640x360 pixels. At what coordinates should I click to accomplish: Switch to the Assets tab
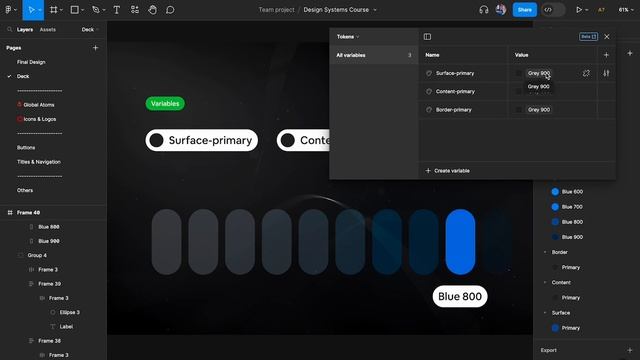pos(48,30)
